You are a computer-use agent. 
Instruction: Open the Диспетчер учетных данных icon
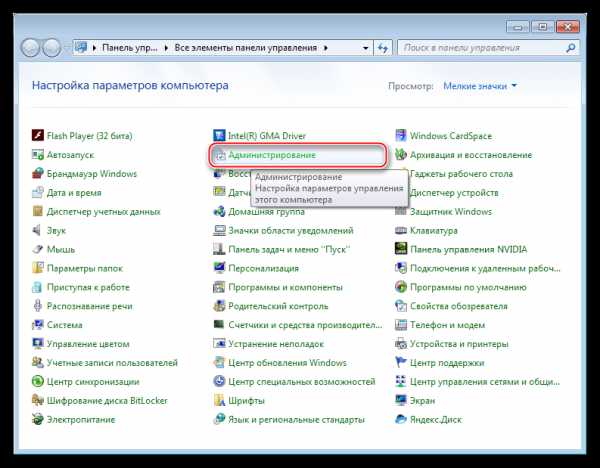pos(38,211)
